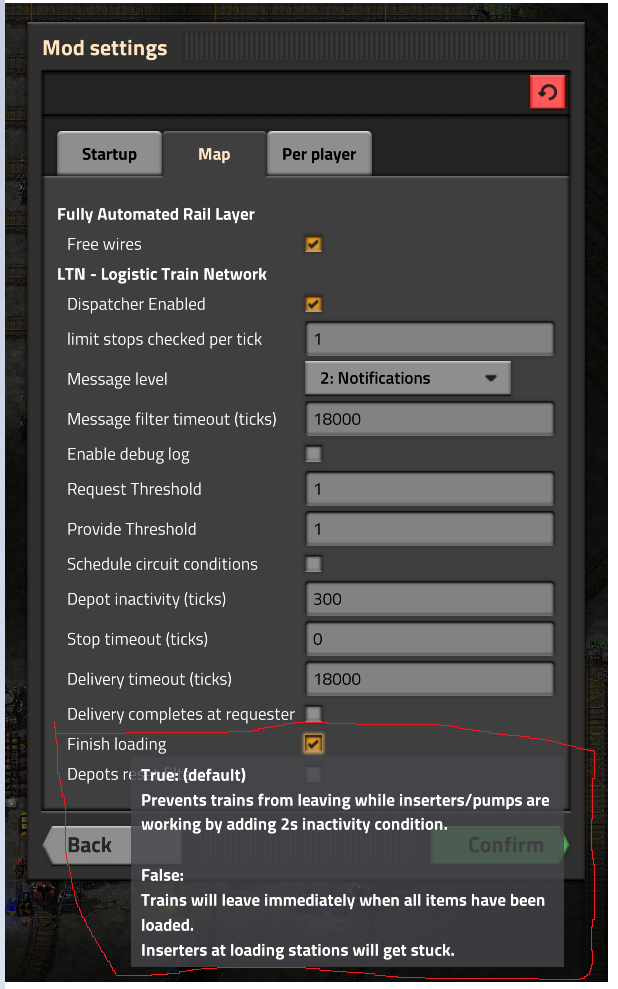Switch to the Startup tab
This screenshot has height=989, width=618.
[109, 154]
